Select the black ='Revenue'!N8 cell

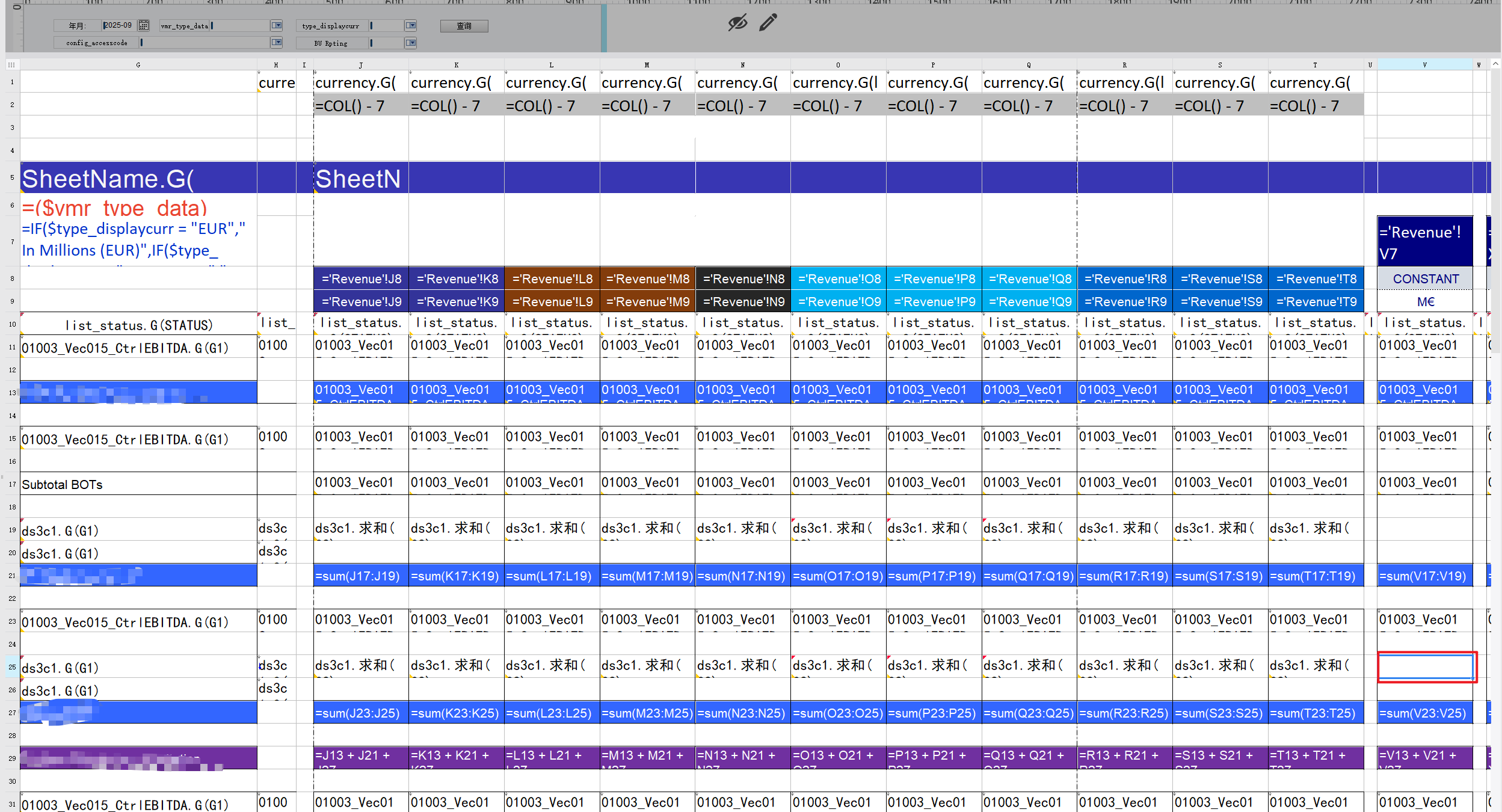[x=743, y=278]
